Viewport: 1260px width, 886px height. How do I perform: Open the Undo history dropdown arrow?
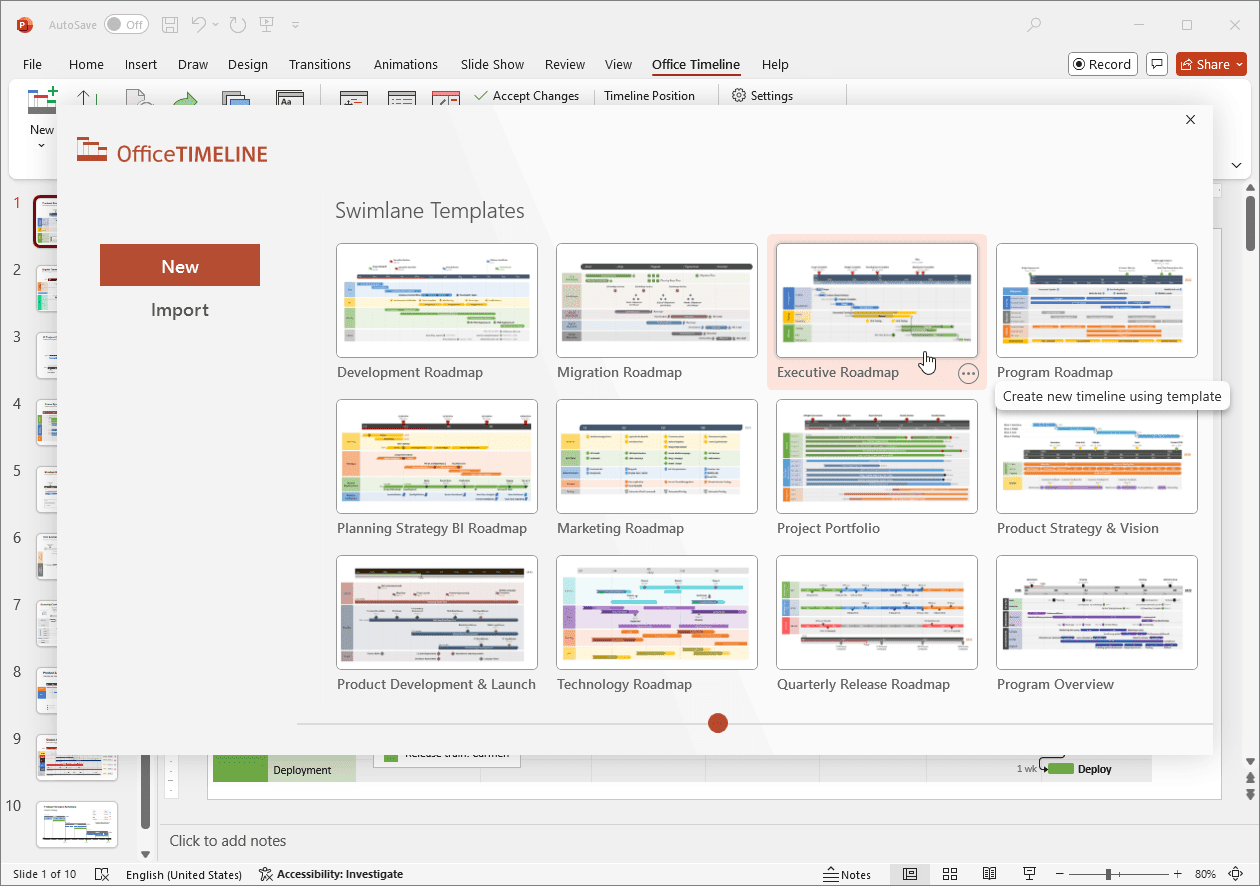(x=217, y=25)
